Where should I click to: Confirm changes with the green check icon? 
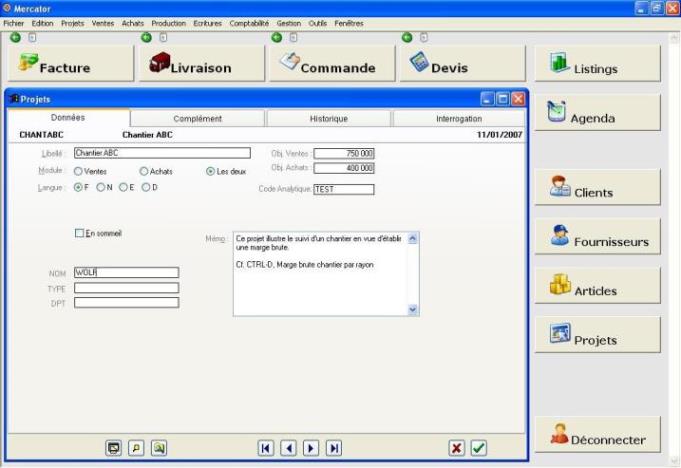coord(479,448)
